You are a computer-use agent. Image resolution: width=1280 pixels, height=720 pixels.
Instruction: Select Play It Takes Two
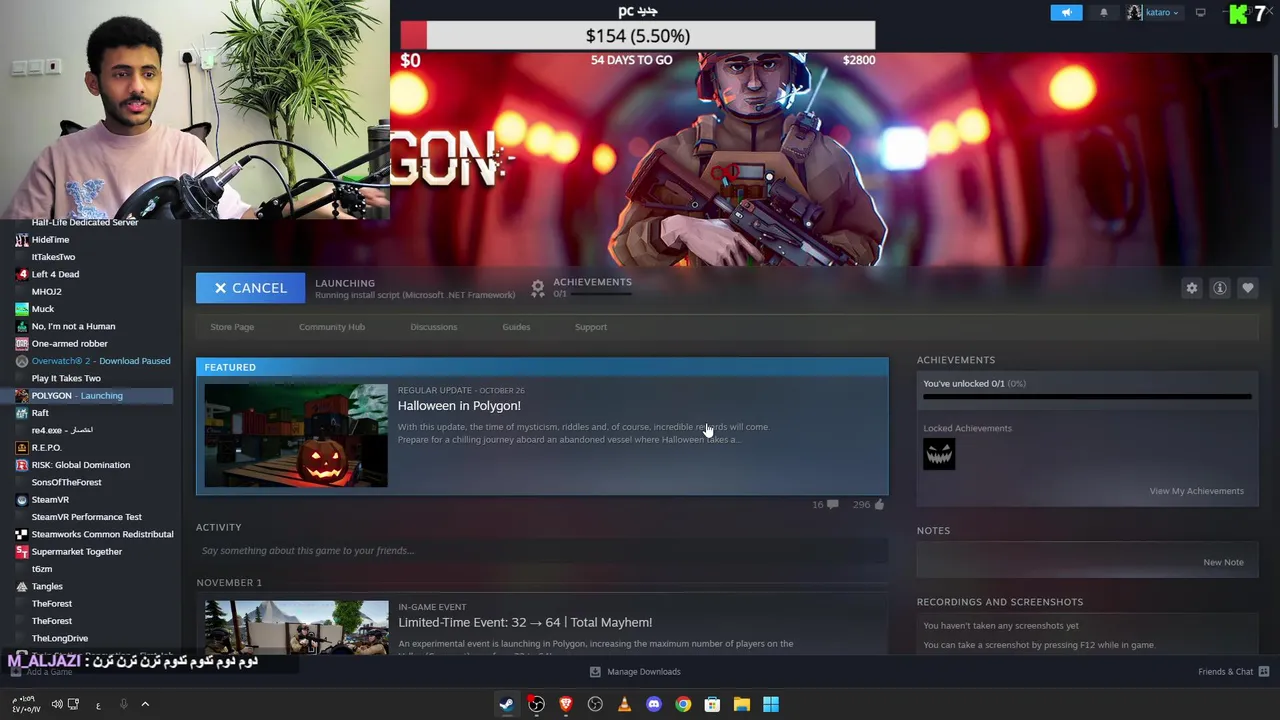(66, 378)
